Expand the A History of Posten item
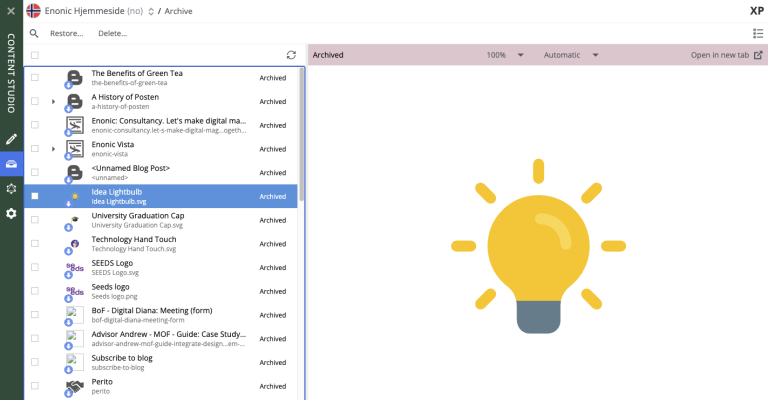Viewport: 768px width, 400px height. click(x=53, y=101)
